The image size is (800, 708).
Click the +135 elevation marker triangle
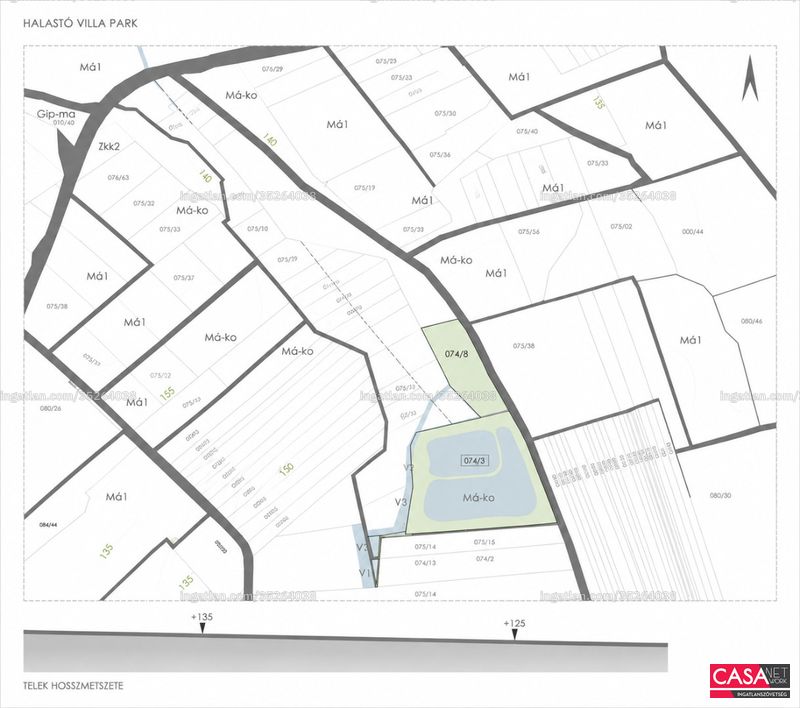click(x=202, y=628)
